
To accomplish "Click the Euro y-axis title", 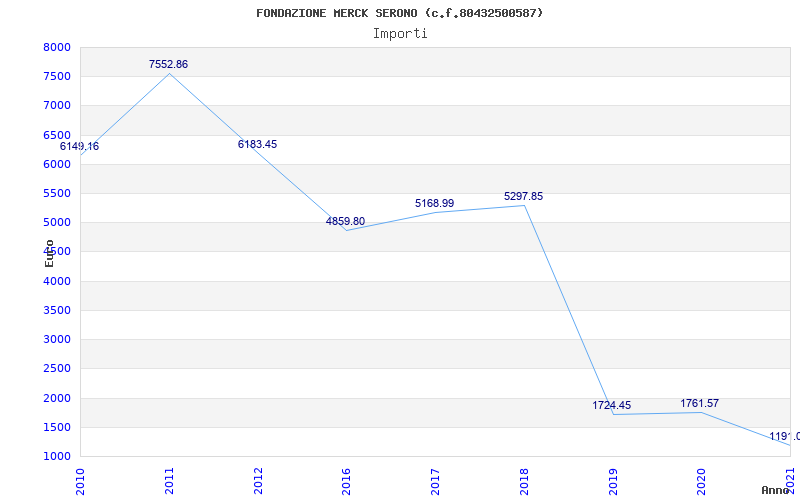I will (49, 253).
